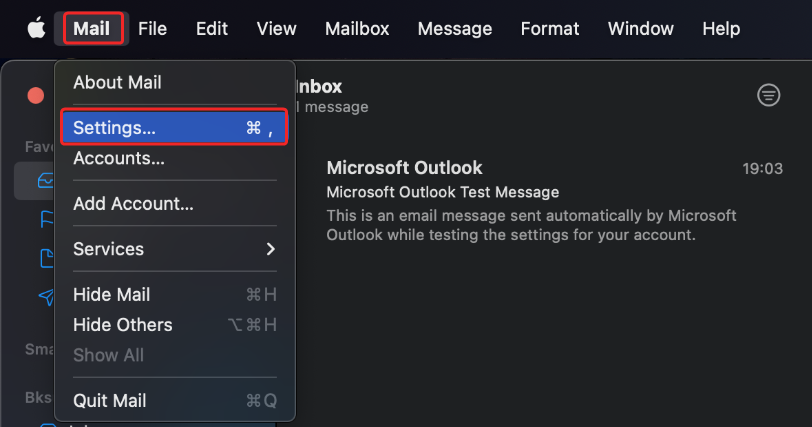Select Hide Mail

(x=175, y=295)
